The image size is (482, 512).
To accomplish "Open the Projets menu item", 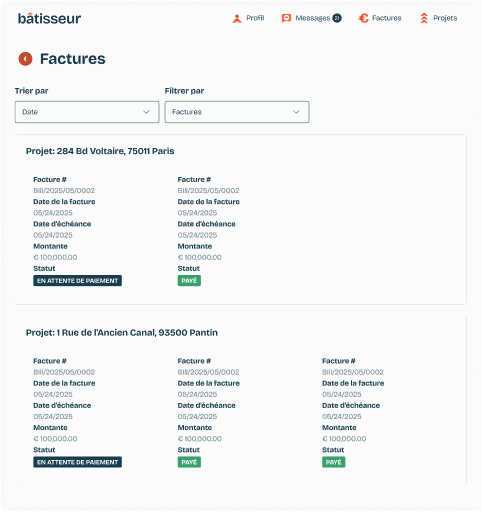I will tap(445, 18).
